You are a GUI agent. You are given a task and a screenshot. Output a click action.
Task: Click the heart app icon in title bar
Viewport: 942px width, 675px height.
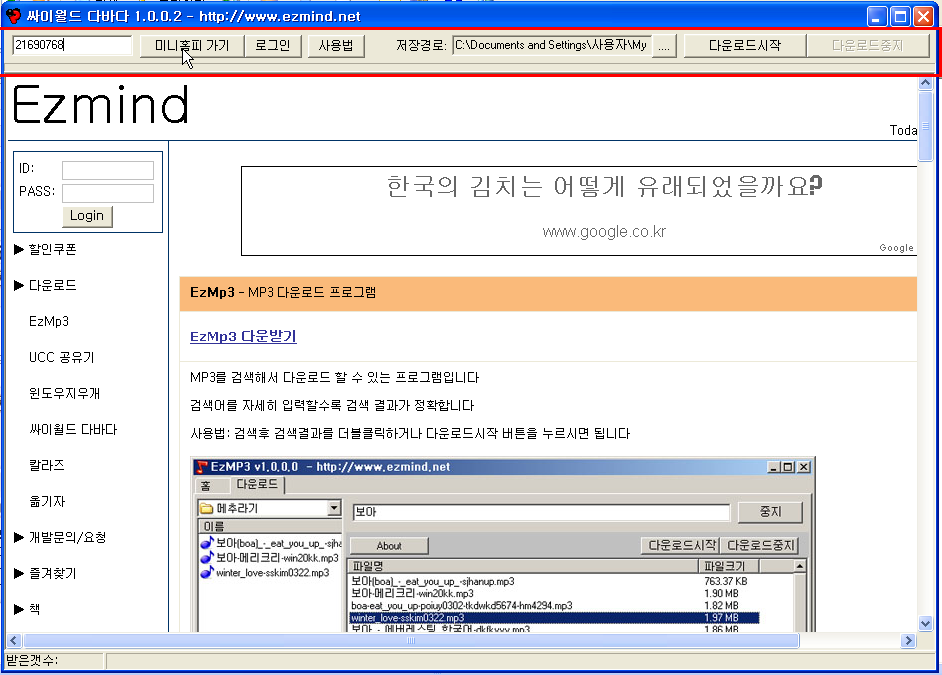[14, 16]
